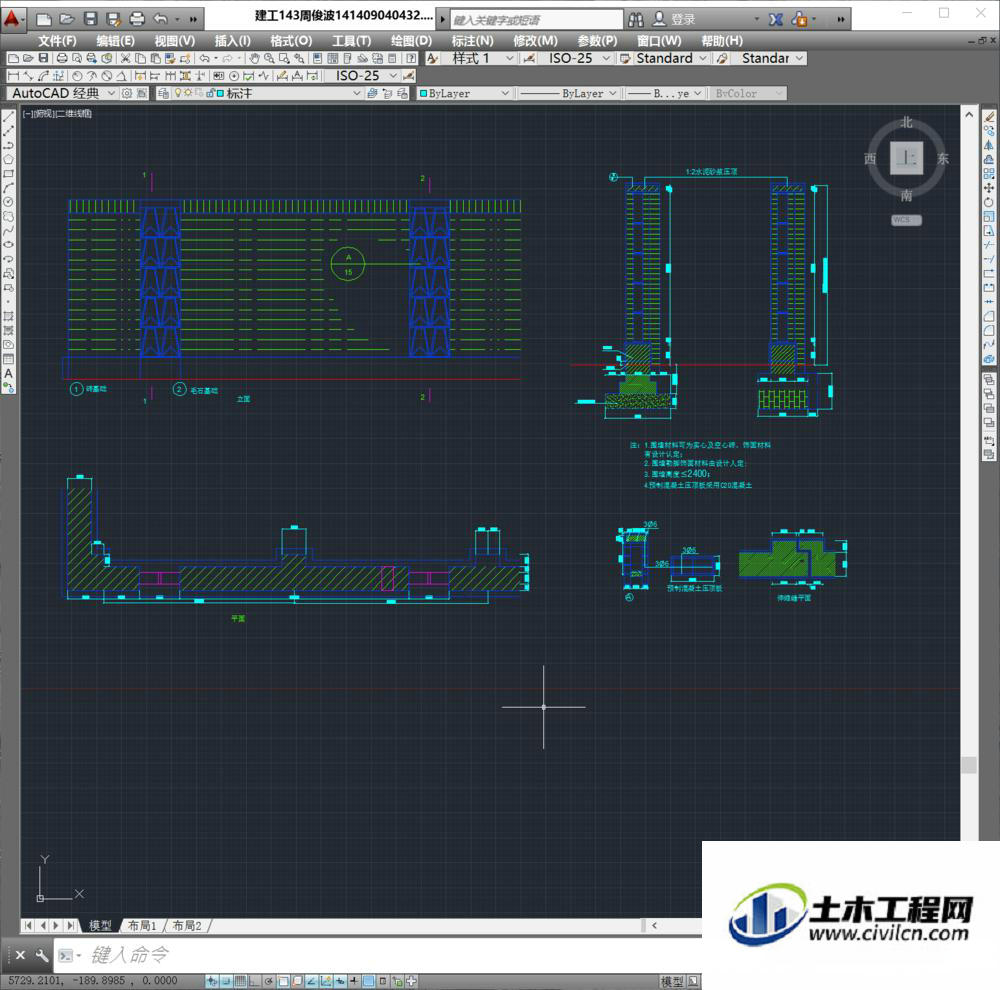Open the ISO-25 dimension style dropdown, top row
1000x990 pixels.
[x=577, y=58]
